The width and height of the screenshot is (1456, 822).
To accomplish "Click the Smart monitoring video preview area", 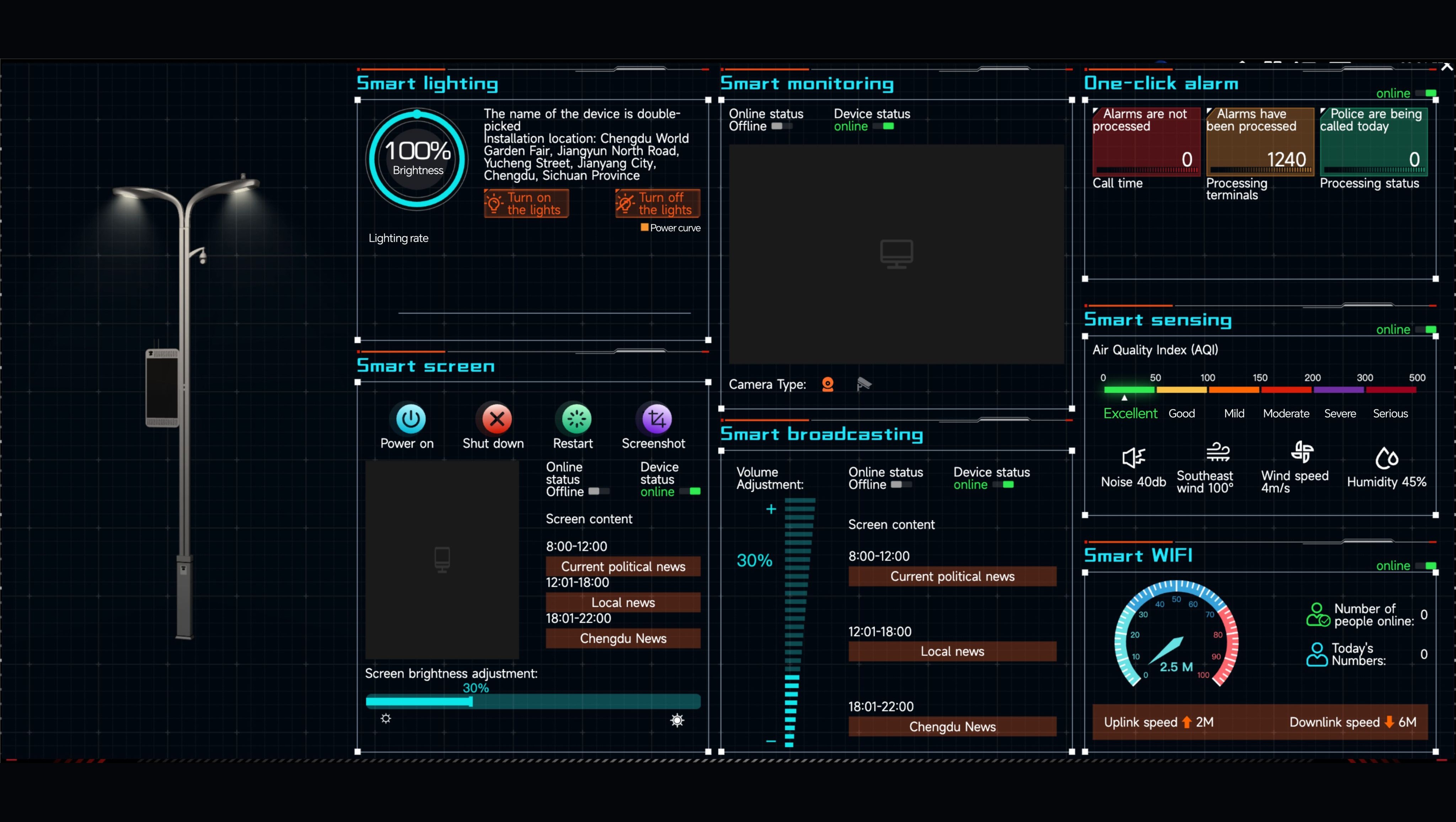I will click(896, 254).
